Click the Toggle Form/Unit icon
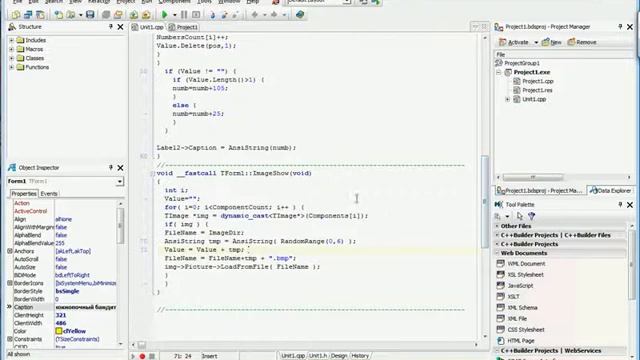 [x=40, y=15]
